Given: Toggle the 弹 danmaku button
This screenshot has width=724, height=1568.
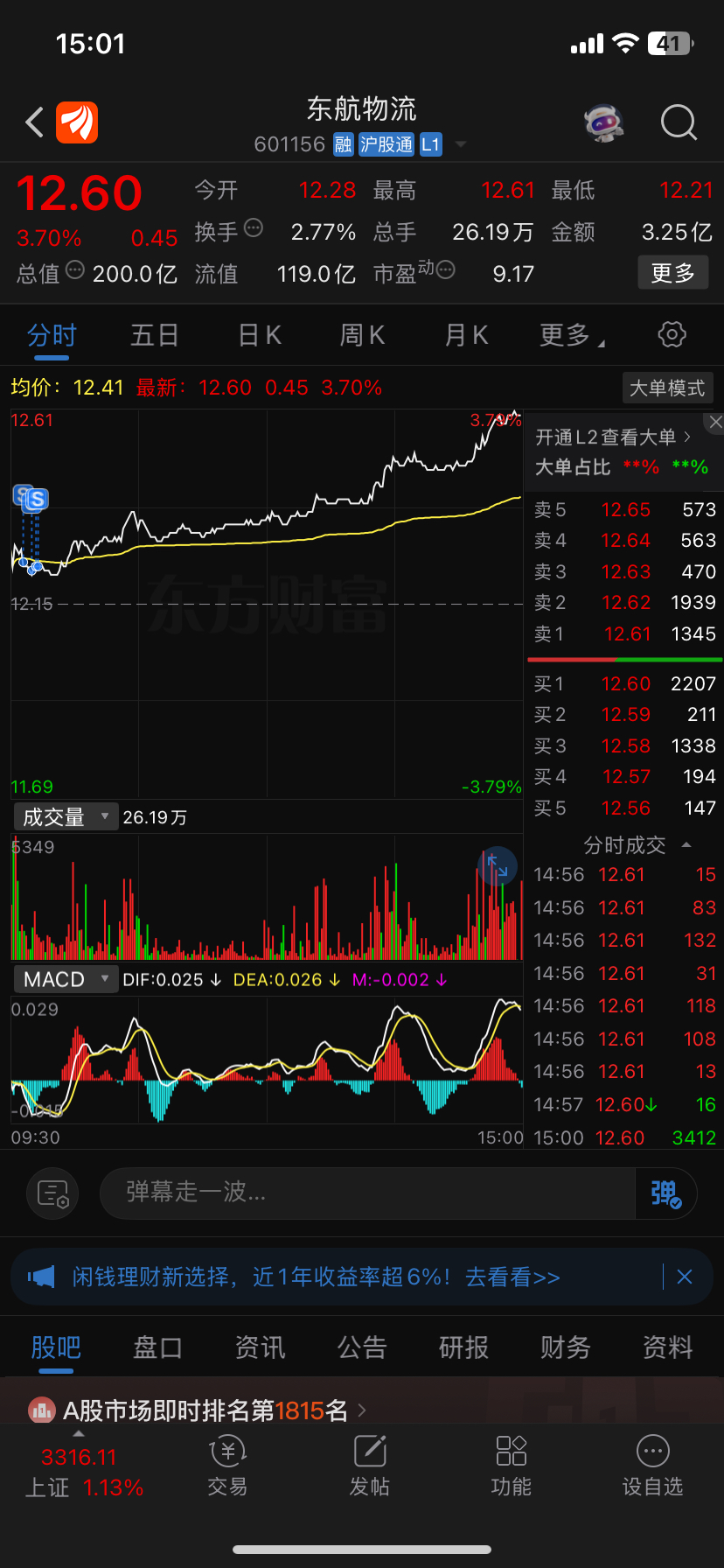Looking at the screenshot, I should tap(665, 1193).
